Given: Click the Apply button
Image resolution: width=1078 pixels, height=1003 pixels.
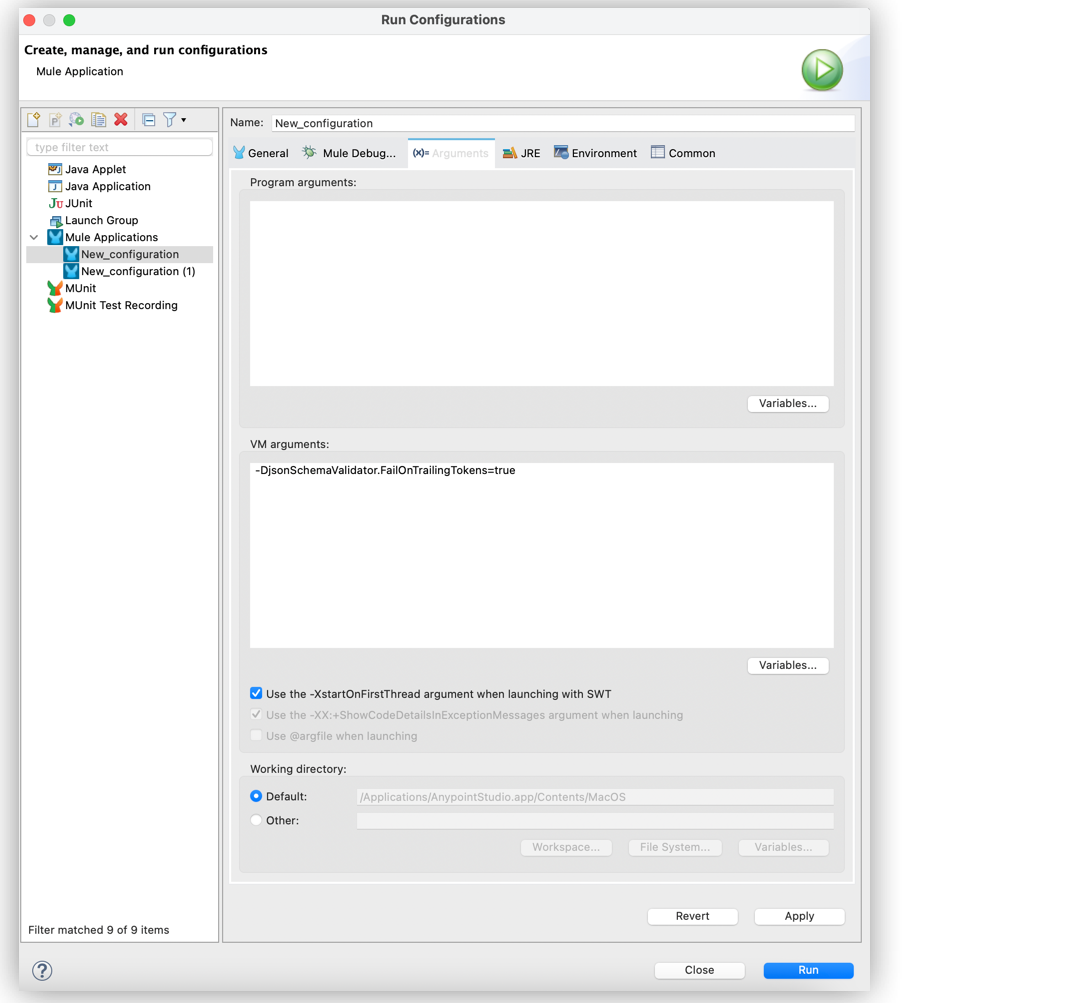Looking at the screenshot, I should coord(800,916).
